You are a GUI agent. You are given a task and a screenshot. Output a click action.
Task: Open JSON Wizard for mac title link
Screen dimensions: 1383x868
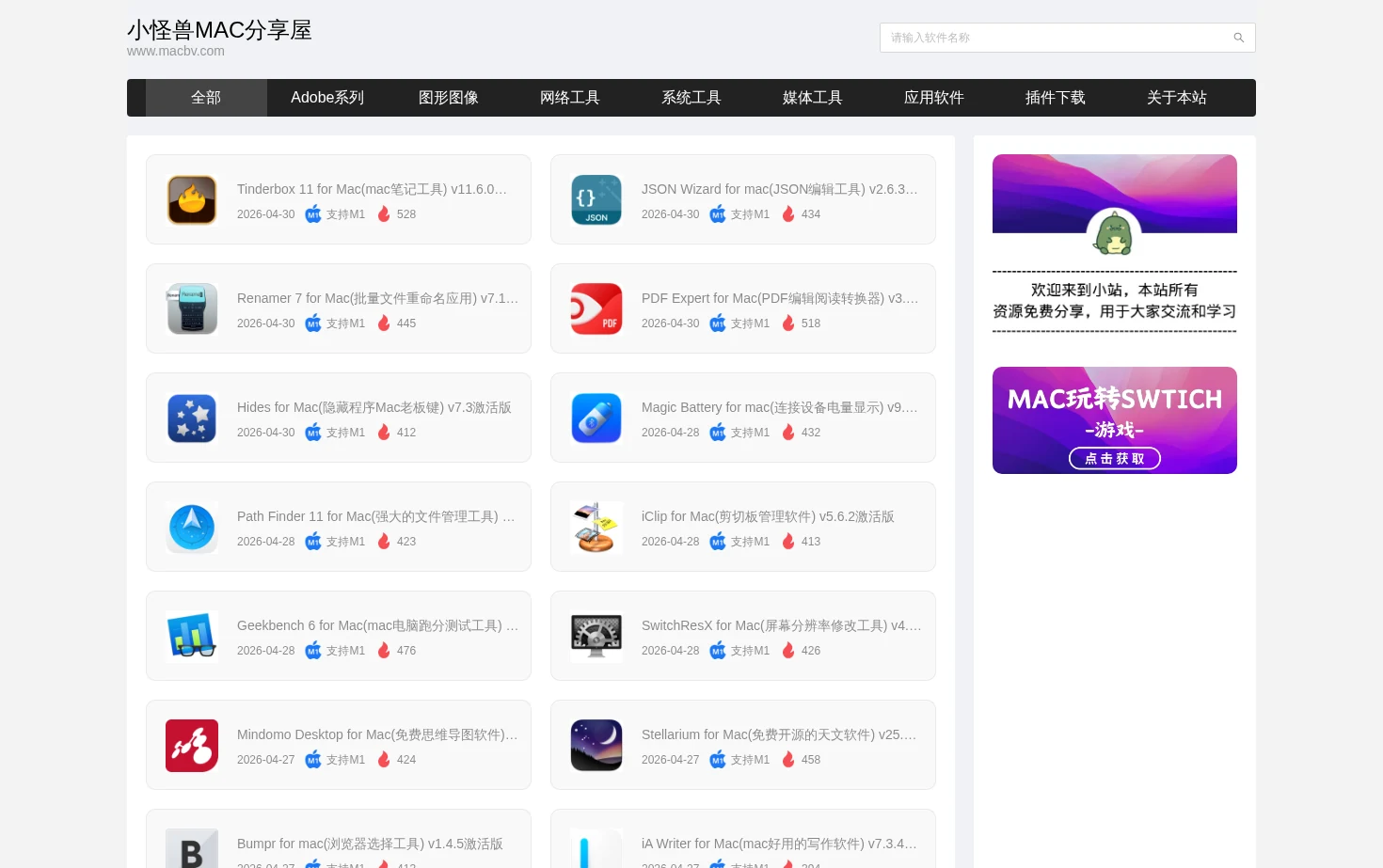point(780,189)
